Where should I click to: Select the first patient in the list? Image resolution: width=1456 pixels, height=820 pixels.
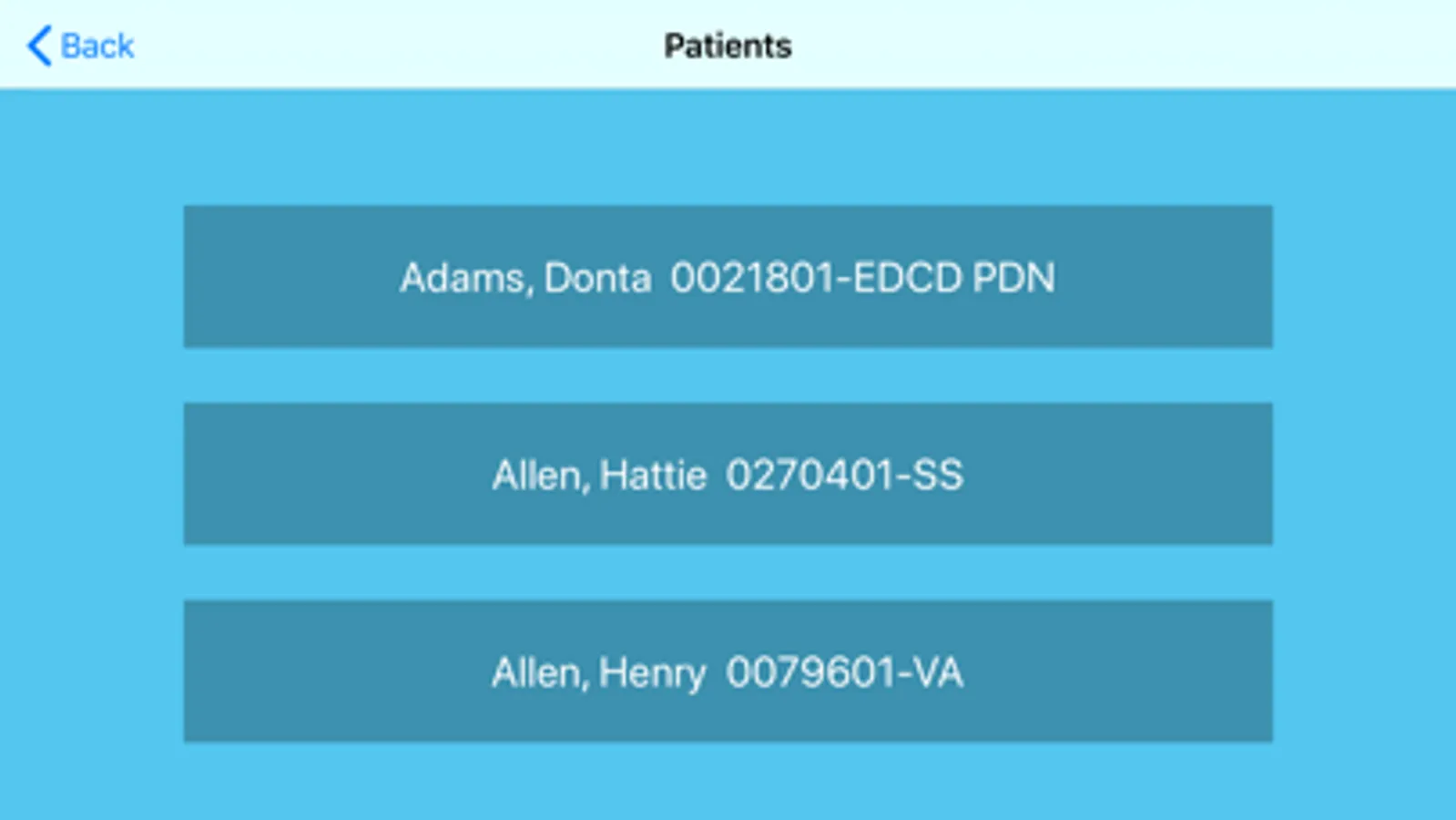coord(728,276)
